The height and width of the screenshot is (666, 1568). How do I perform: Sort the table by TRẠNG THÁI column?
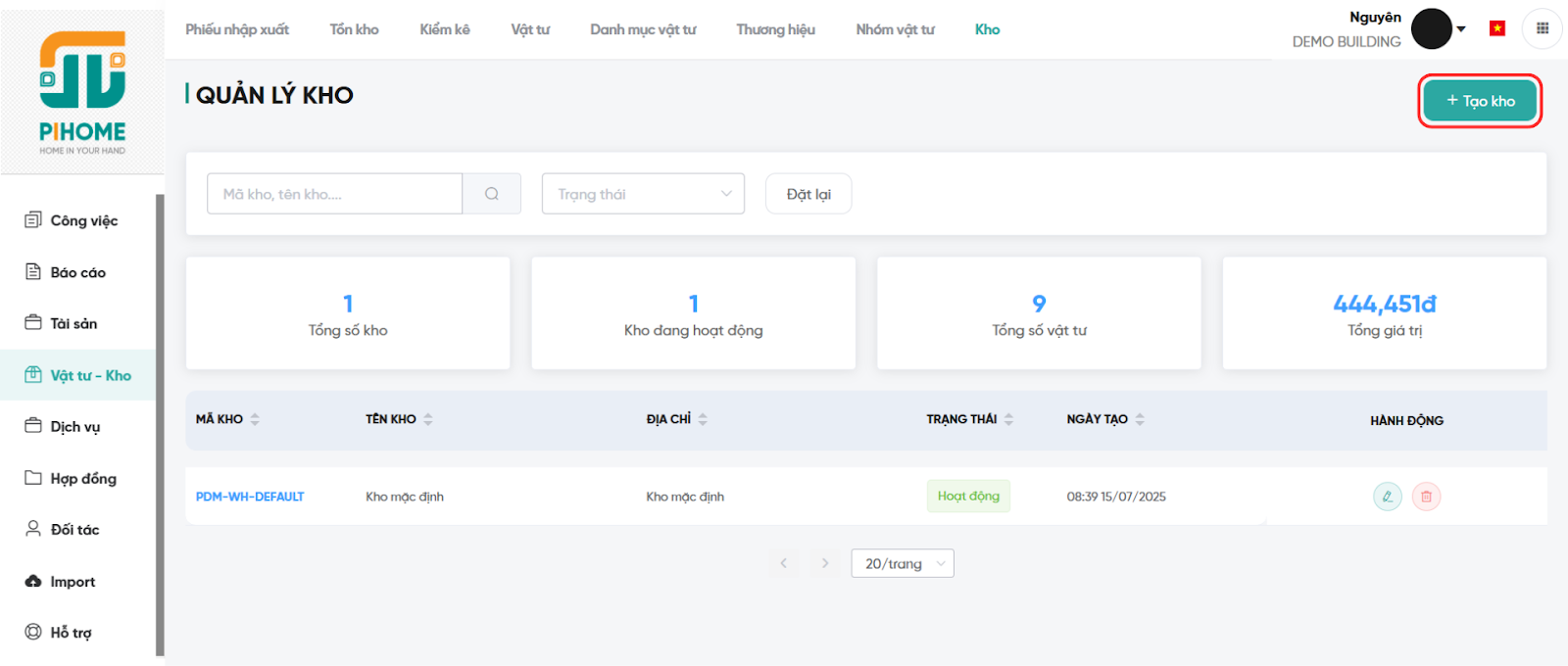[x=1008, y=419]
